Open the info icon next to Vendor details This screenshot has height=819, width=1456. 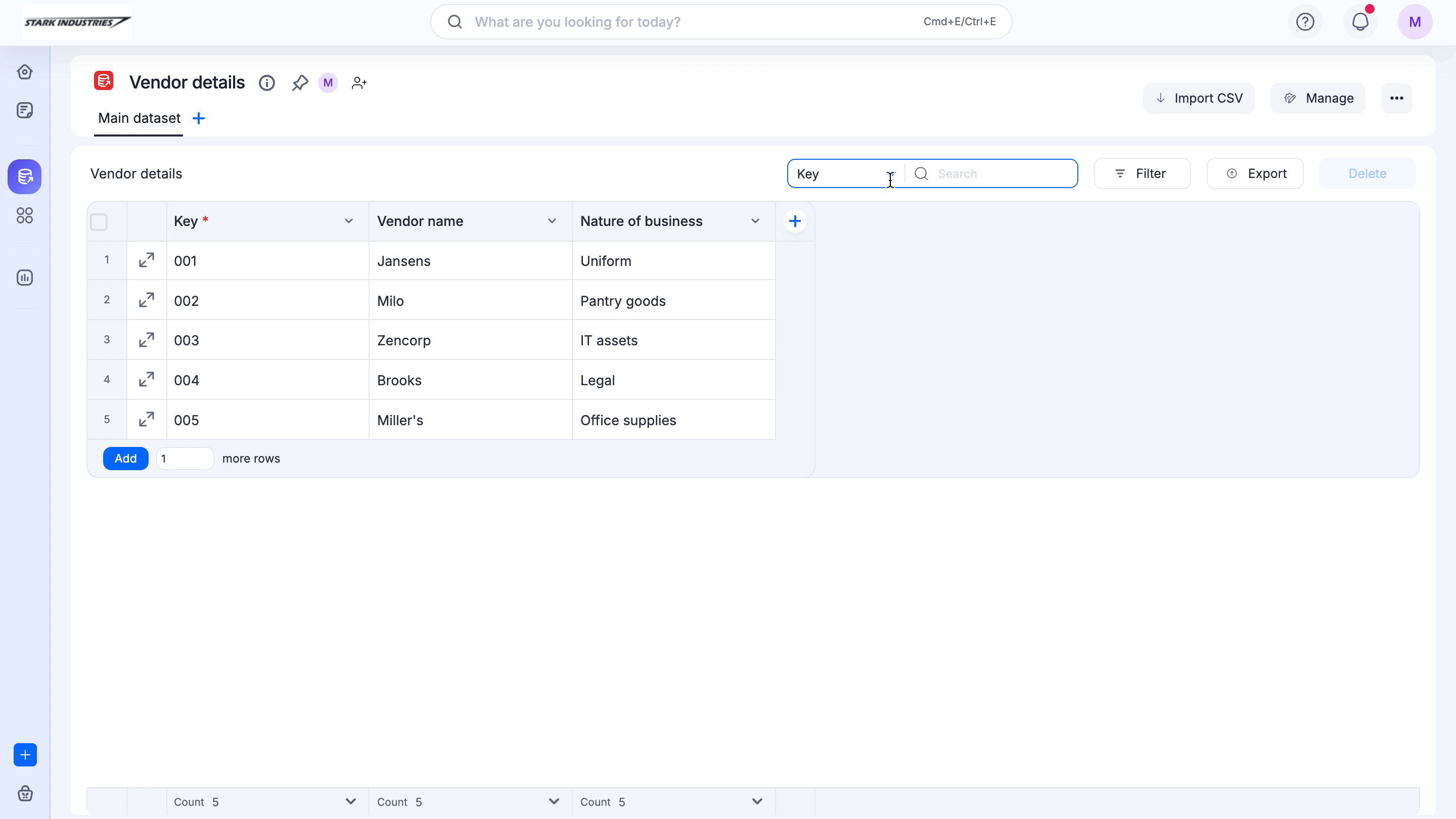tap(267, 83)
